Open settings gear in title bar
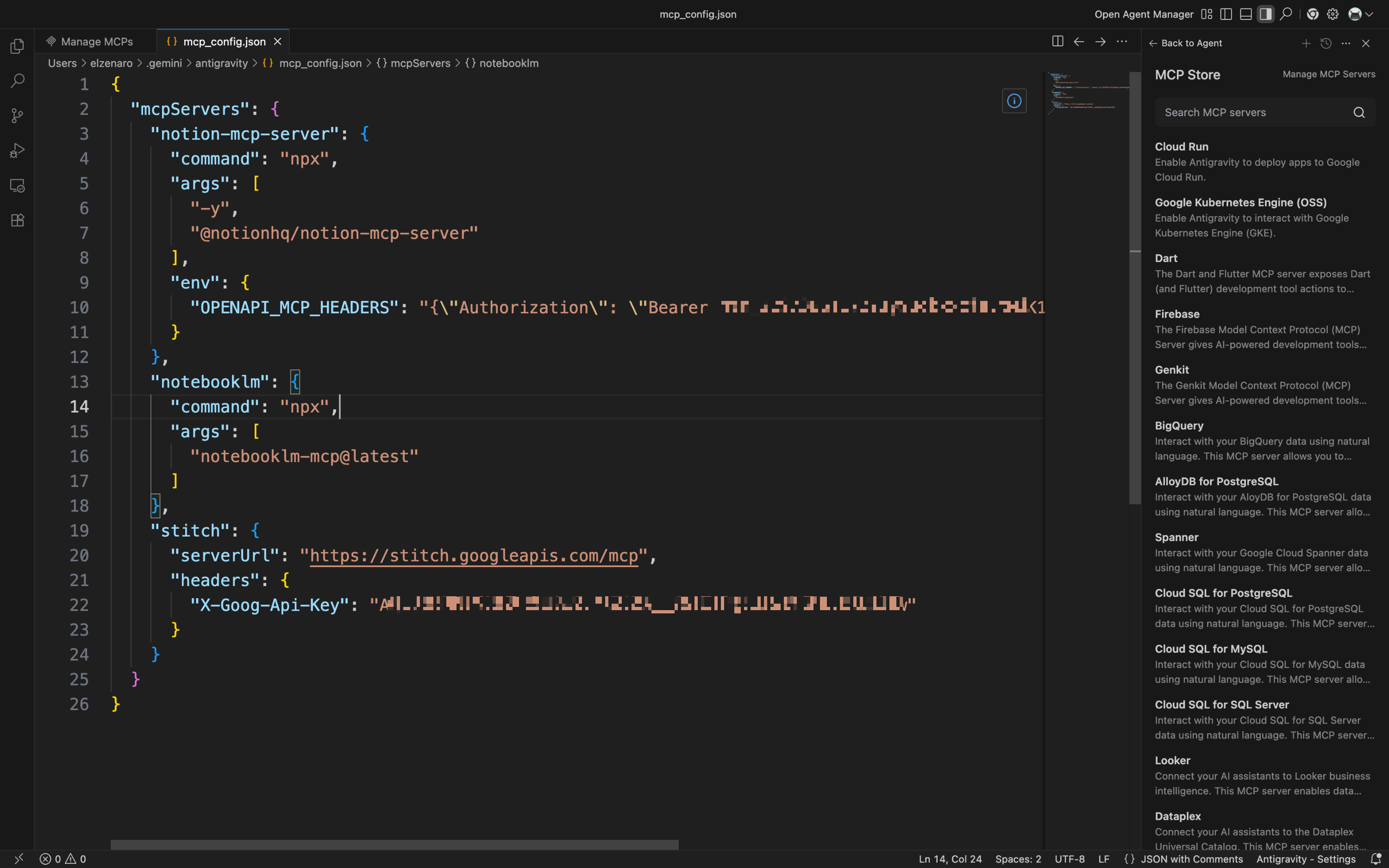Screen dimensions: 1389x868 [1333, 14]
